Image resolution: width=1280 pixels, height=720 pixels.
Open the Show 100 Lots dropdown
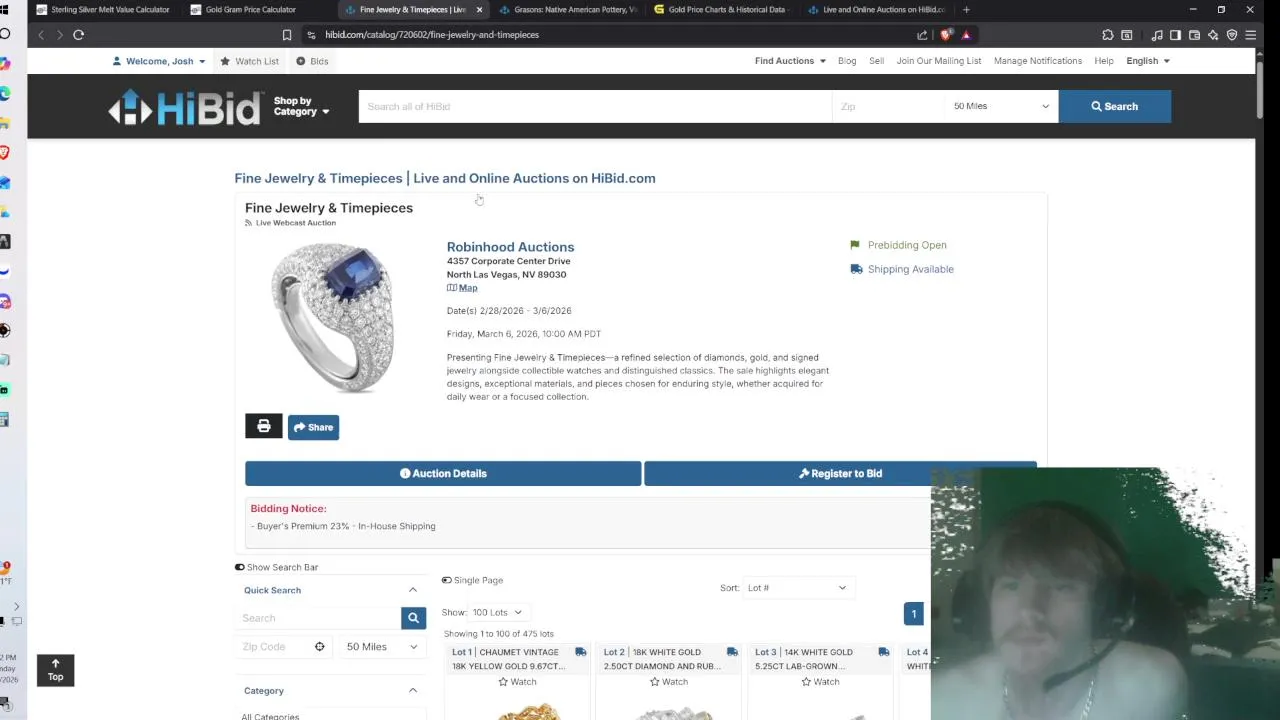(x=497, y=612)
